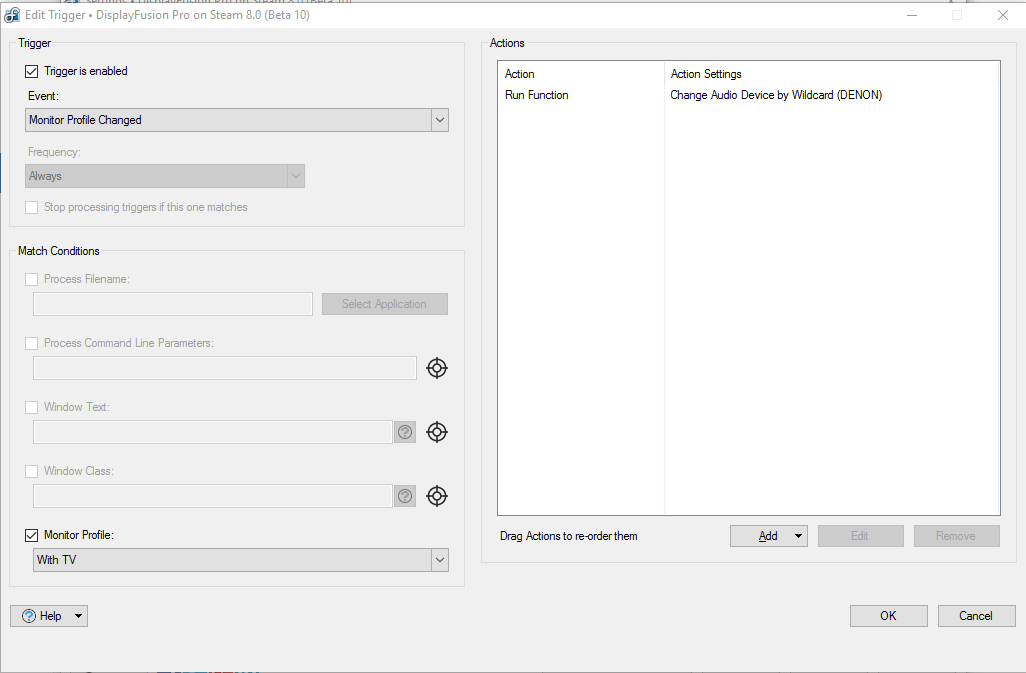Toggle the Monitor Profile checkbox
This screenshot has height=673, width=1026.
pos(32,535)
